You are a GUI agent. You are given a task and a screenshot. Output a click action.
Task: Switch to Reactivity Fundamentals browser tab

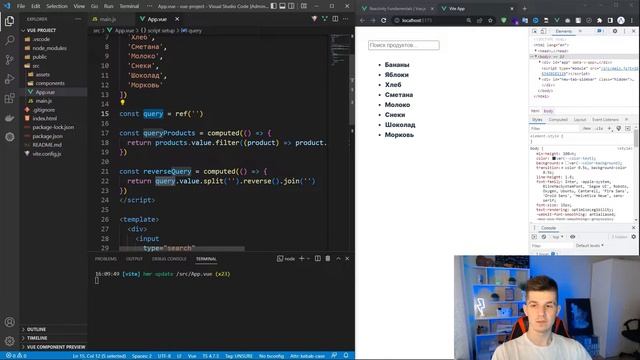[398, 8]
